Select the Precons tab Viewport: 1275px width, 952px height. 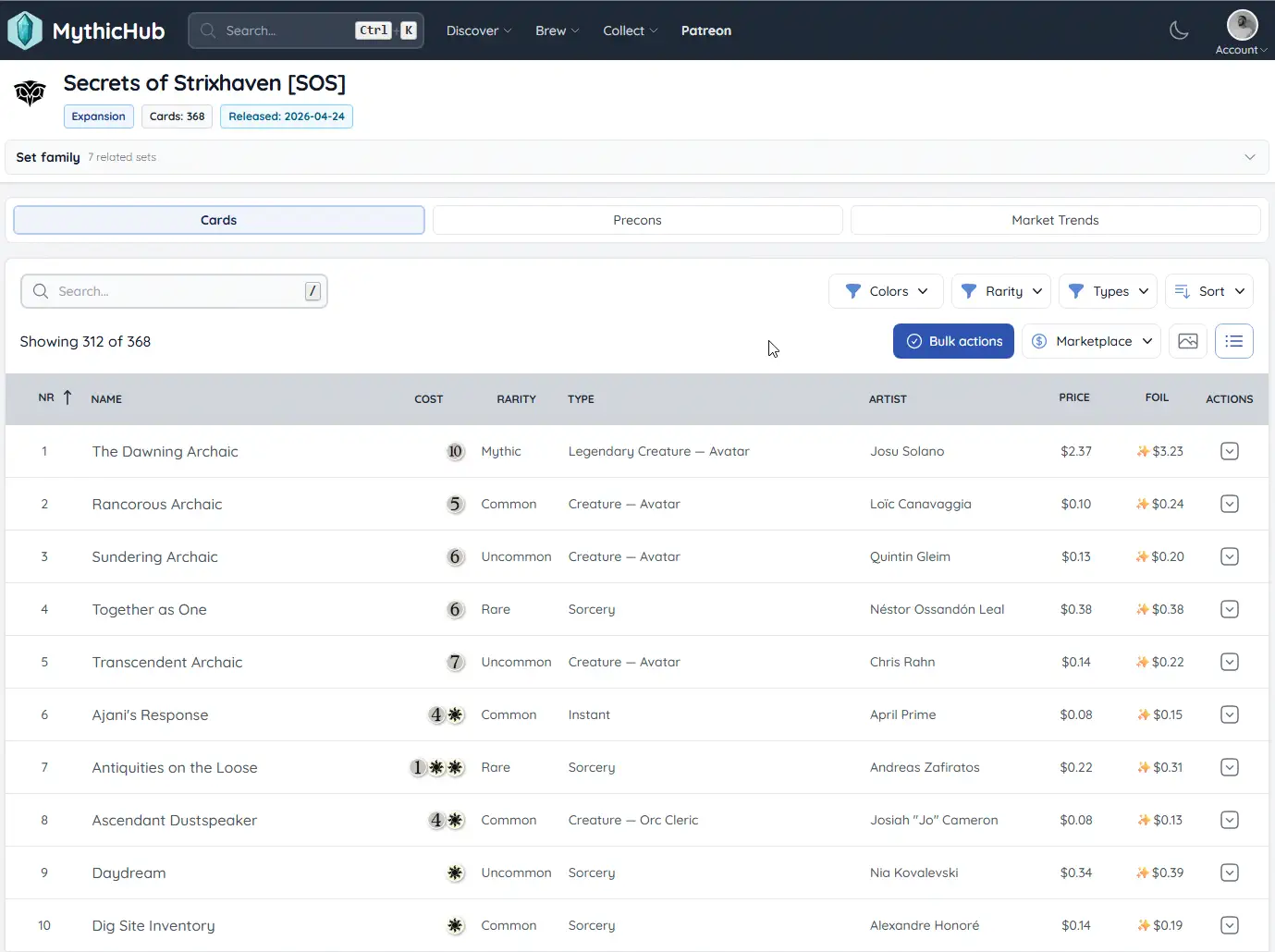pyautogui.click(x=637, y=220)
